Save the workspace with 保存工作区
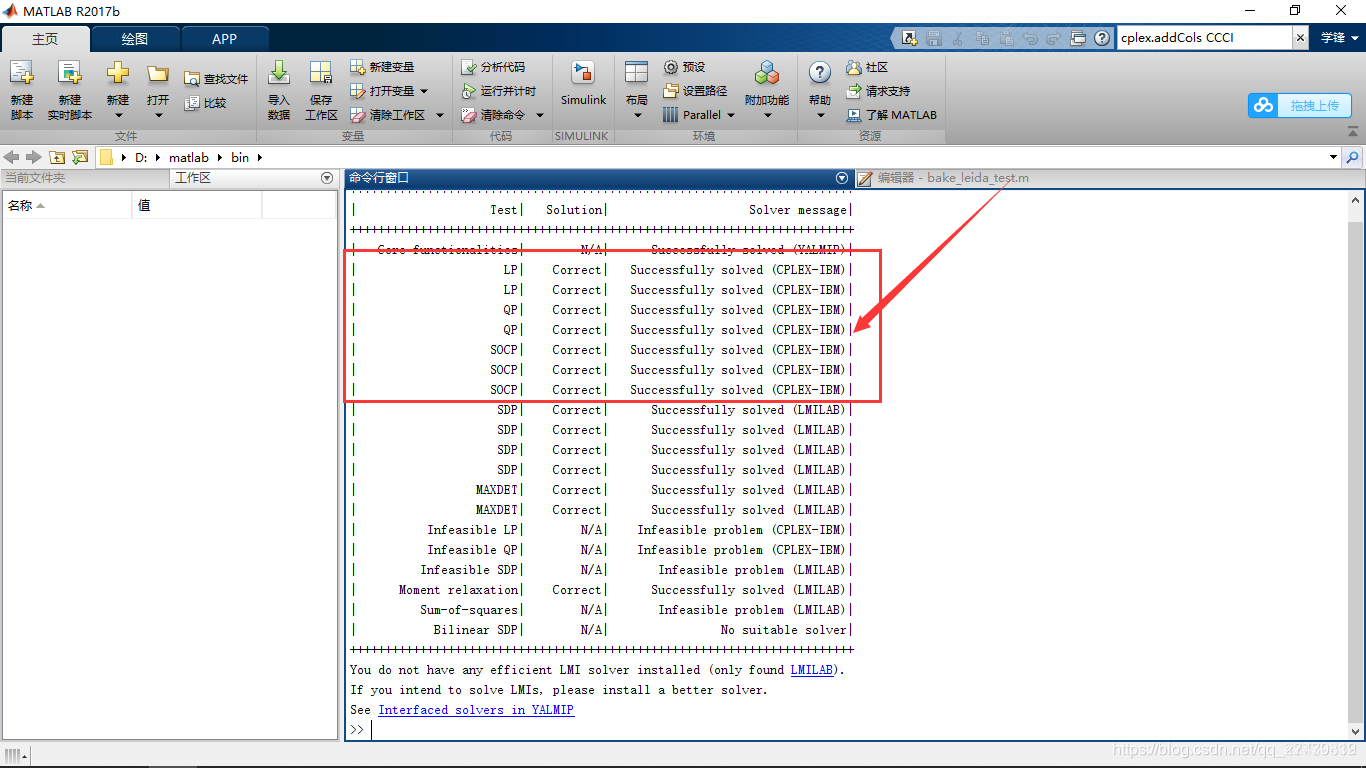Screen dimensions: 1366x768 click(321, 90)
